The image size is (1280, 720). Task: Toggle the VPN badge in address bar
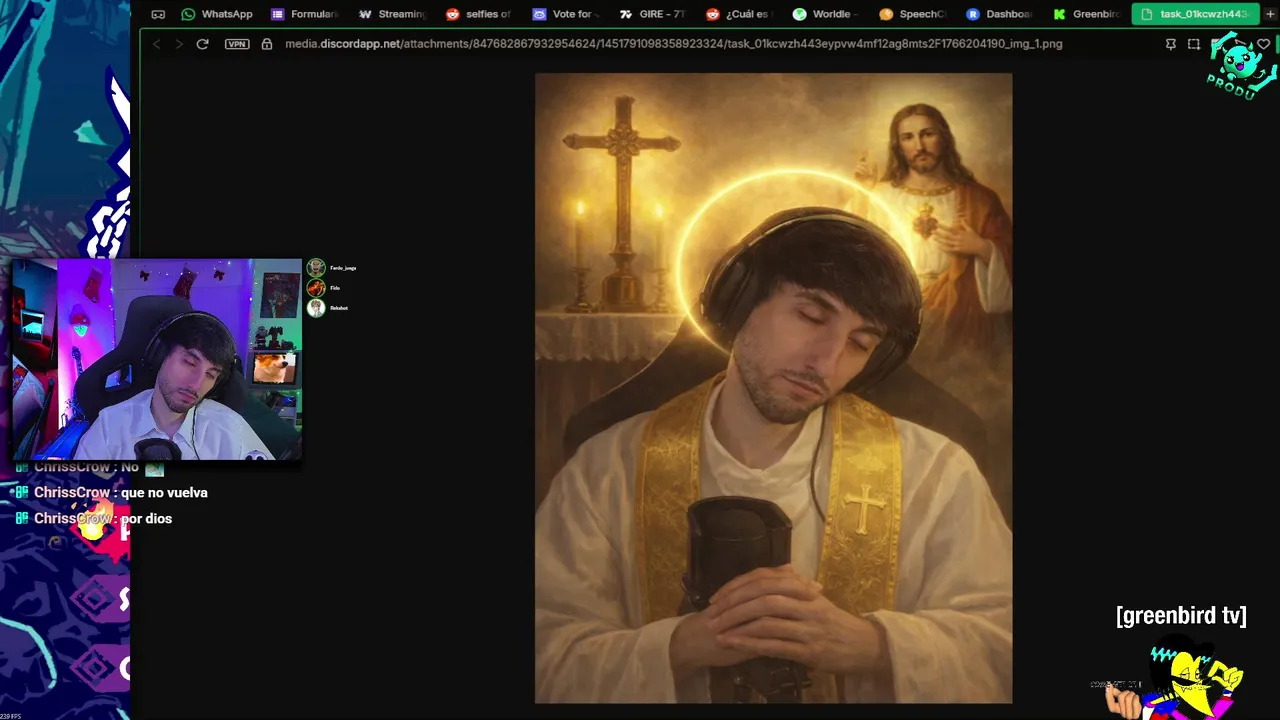[x=237, y=44]
